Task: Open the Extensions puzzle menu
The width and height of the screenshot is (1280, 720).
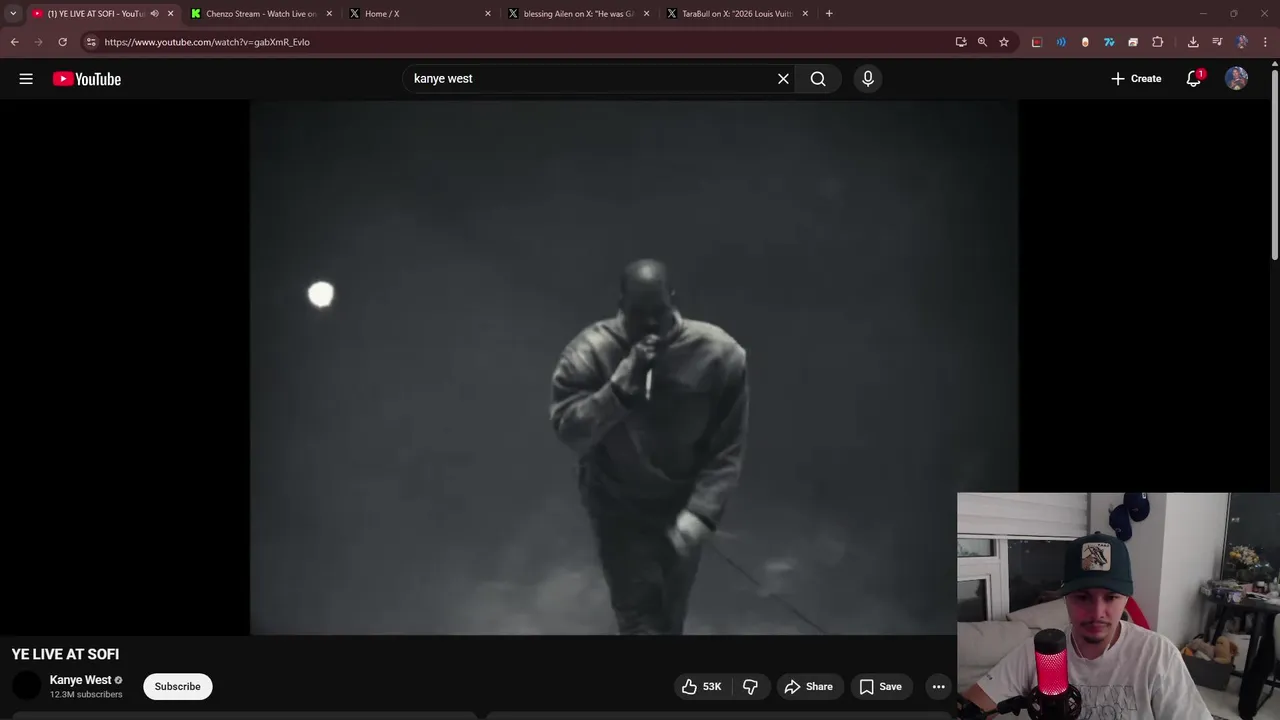Action: (x=1157, y=42)
